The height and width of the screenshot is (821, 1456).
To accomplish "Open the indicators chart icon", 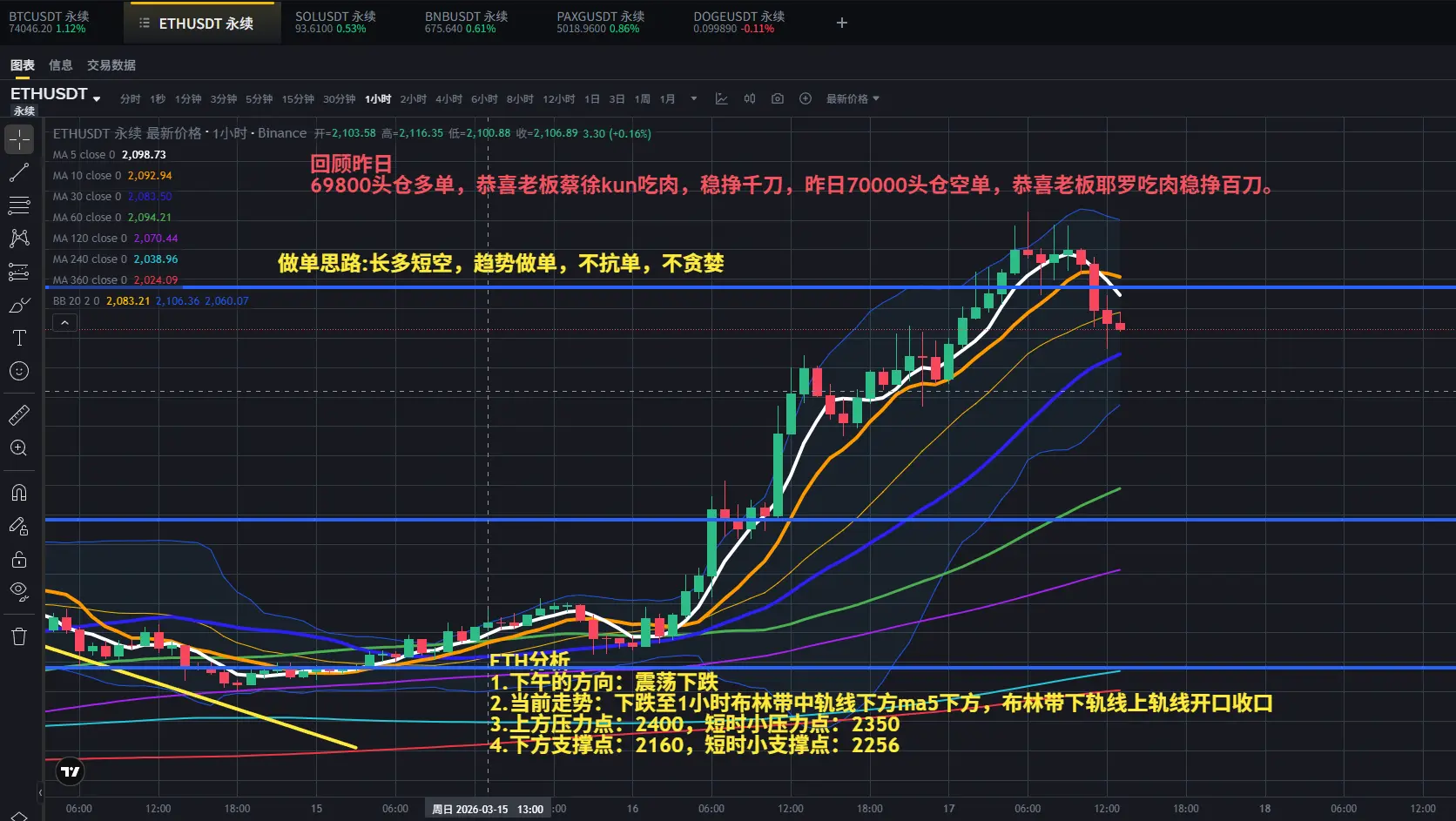I will (722, 98).
